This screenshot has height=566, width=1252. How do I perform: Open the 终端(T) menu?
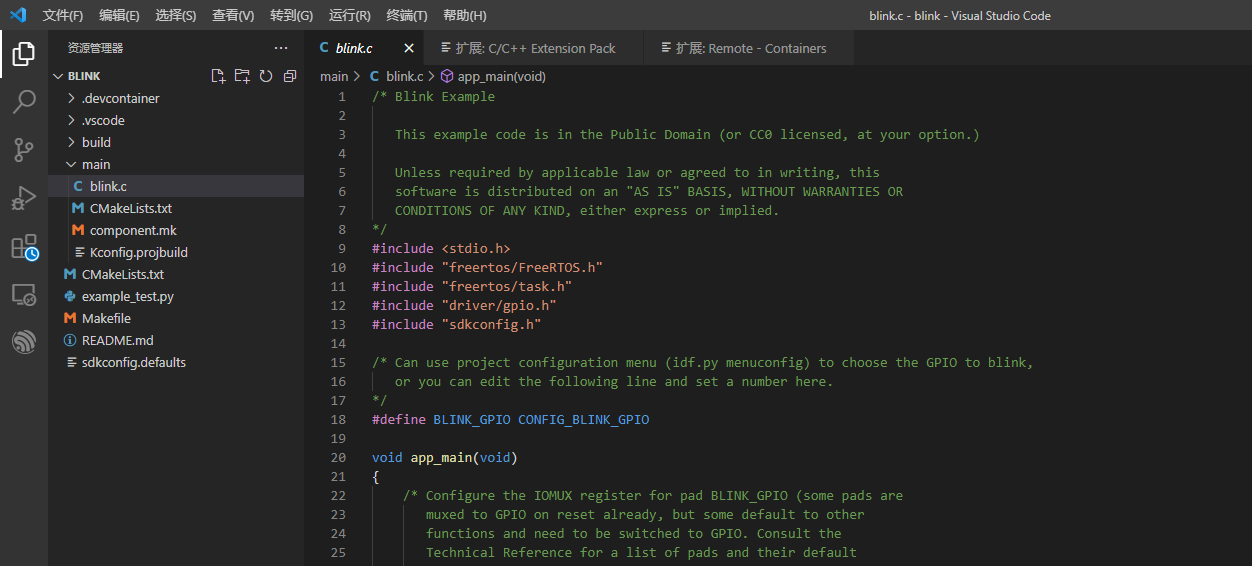tap(407, 15)
